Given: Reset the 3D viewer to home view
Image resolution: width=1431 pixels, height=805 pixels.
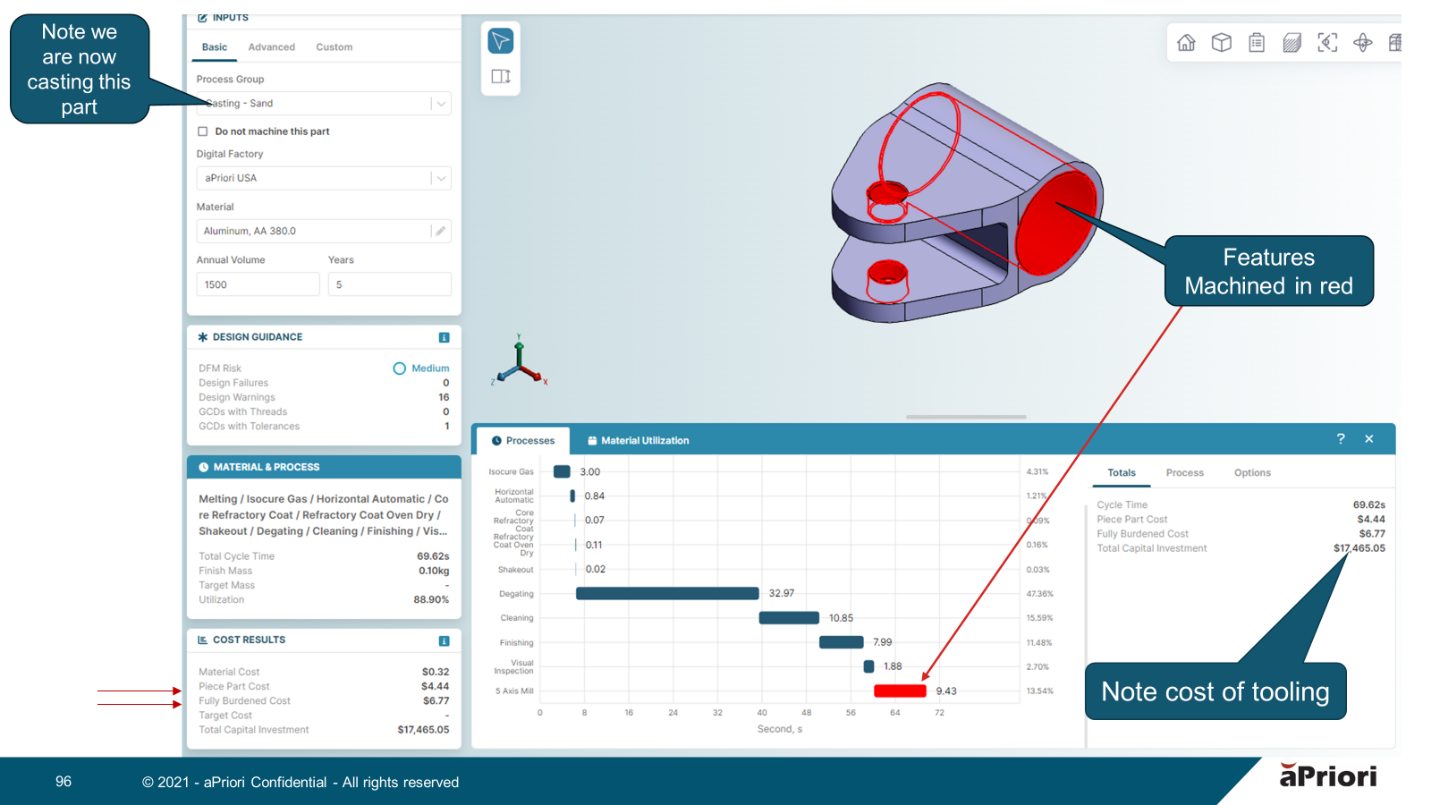Looking at the screenshot, I should pos(1186,43).
